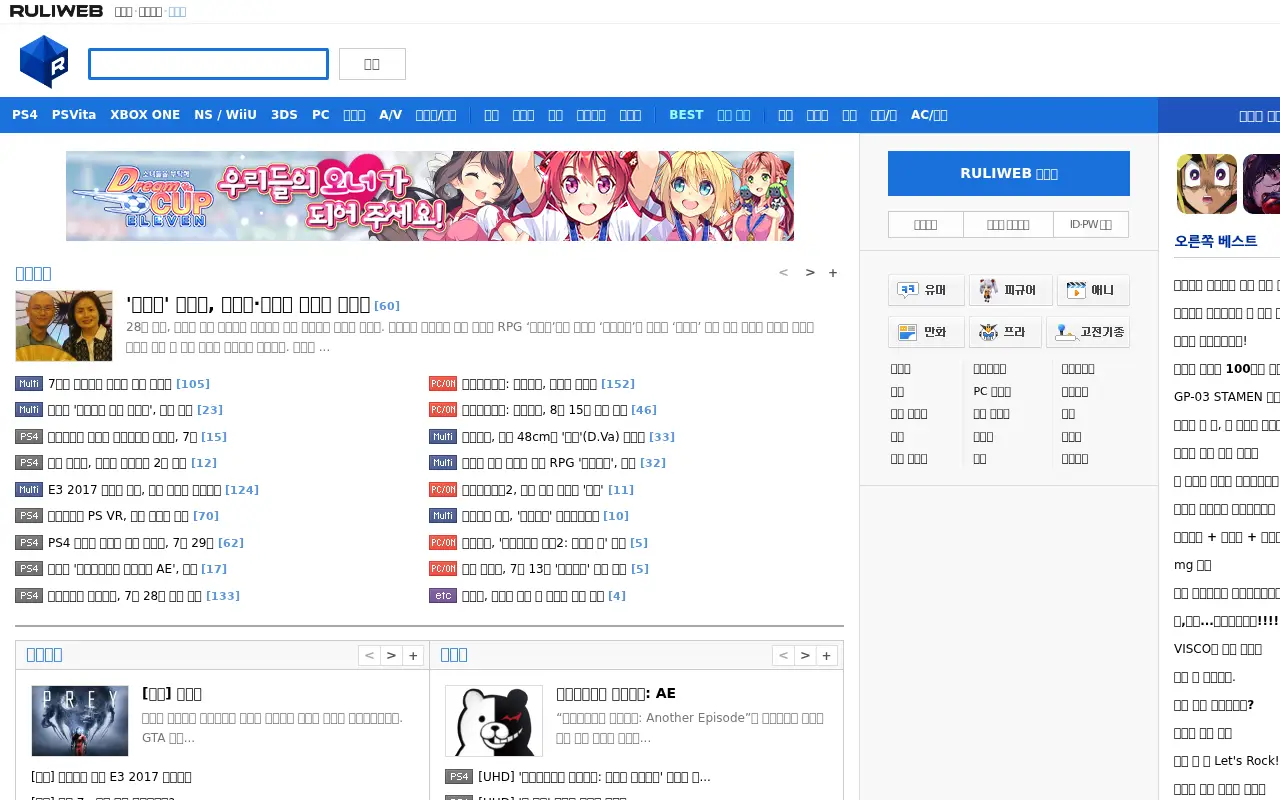1280x800 pixels.
Task: Click the 오른쪽 베스트 heading
Action: pos(1216,241)
